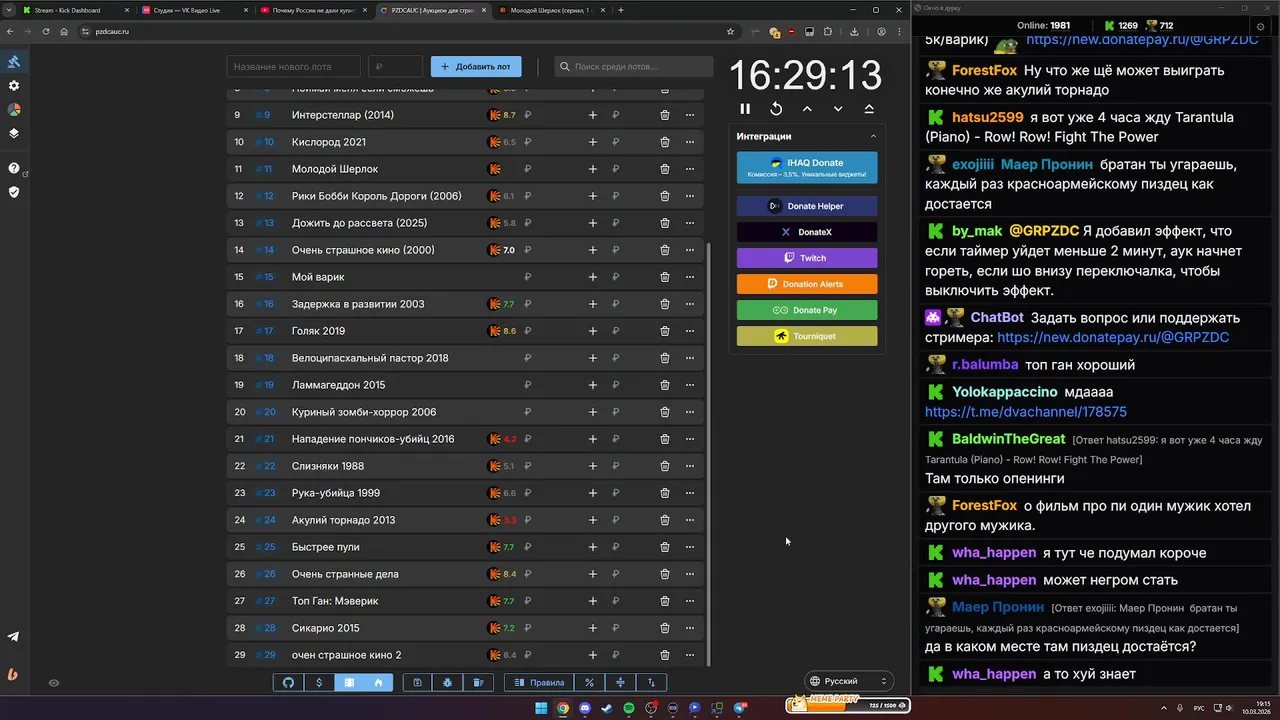The image size is (1280, 720).
Task: Click the sort arrows icon in bottom toolbar
Action: click(651, 683)
